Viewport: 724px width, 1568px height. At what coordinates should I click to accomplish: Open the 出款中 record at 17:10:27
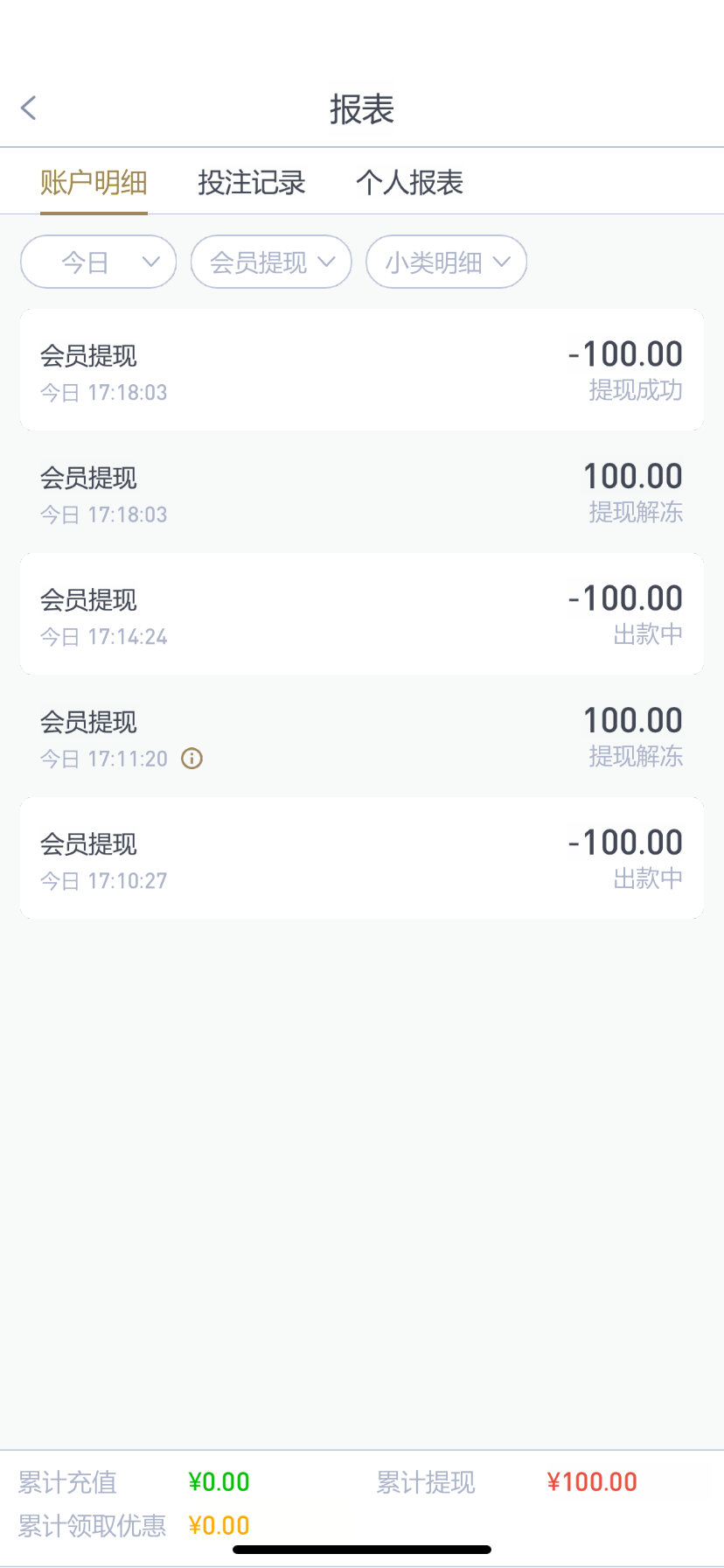click(362, 858)
